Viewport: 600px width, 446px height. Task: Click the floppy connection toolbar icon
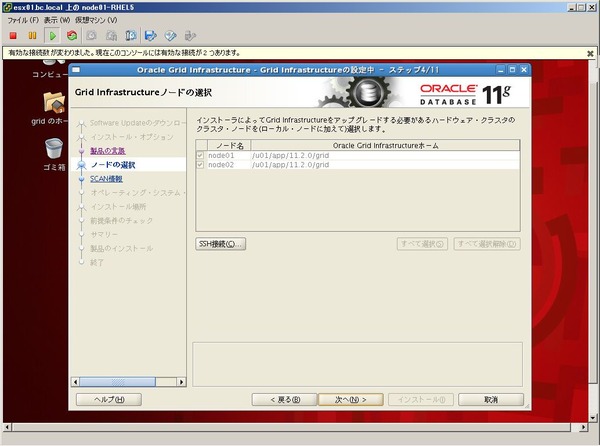coord(151,36)
